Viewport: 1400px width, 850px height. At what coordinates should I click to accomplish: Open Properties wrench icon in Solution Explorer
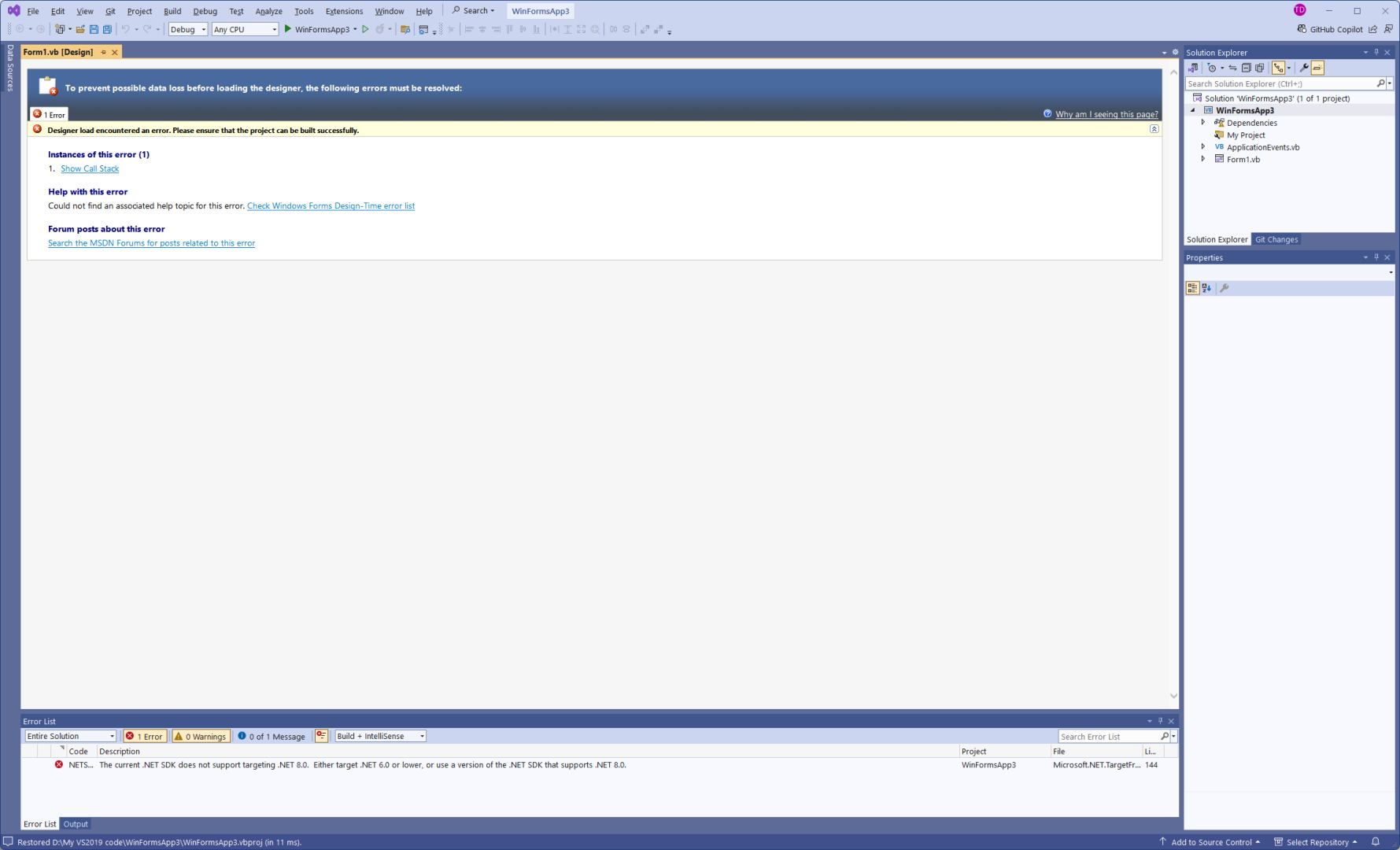tap(1304, 68)
